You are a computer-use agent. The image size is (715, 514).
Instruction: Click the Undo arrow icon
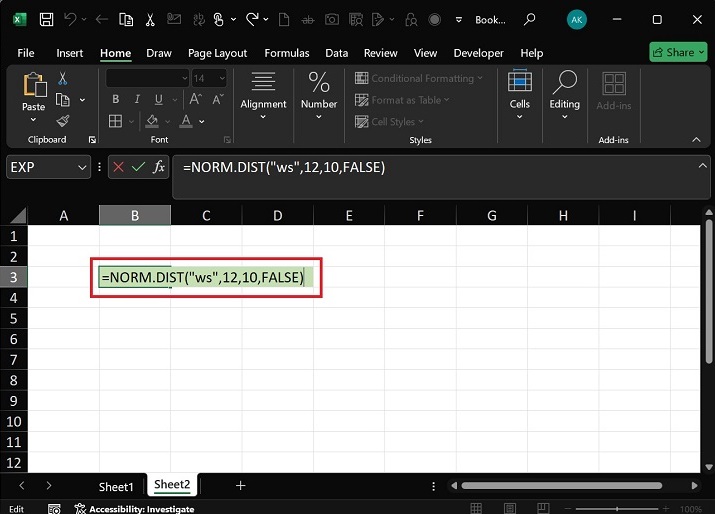[x=70, y=20]
